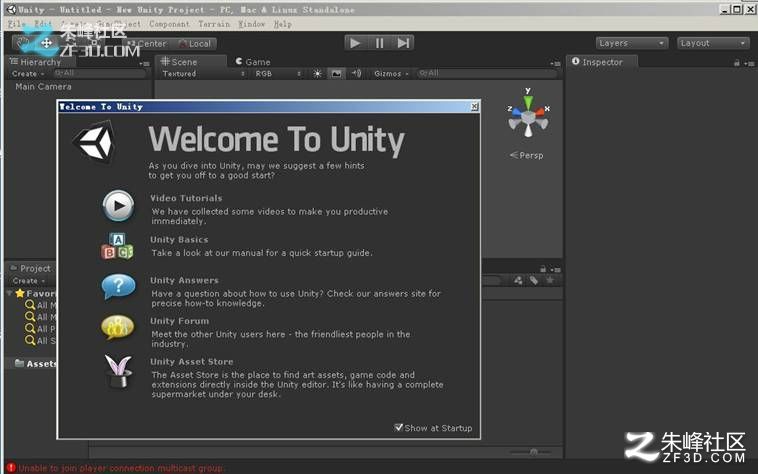758x474 pixels.
Task: Open the Unity Basics link
Action: click(179, 240)
